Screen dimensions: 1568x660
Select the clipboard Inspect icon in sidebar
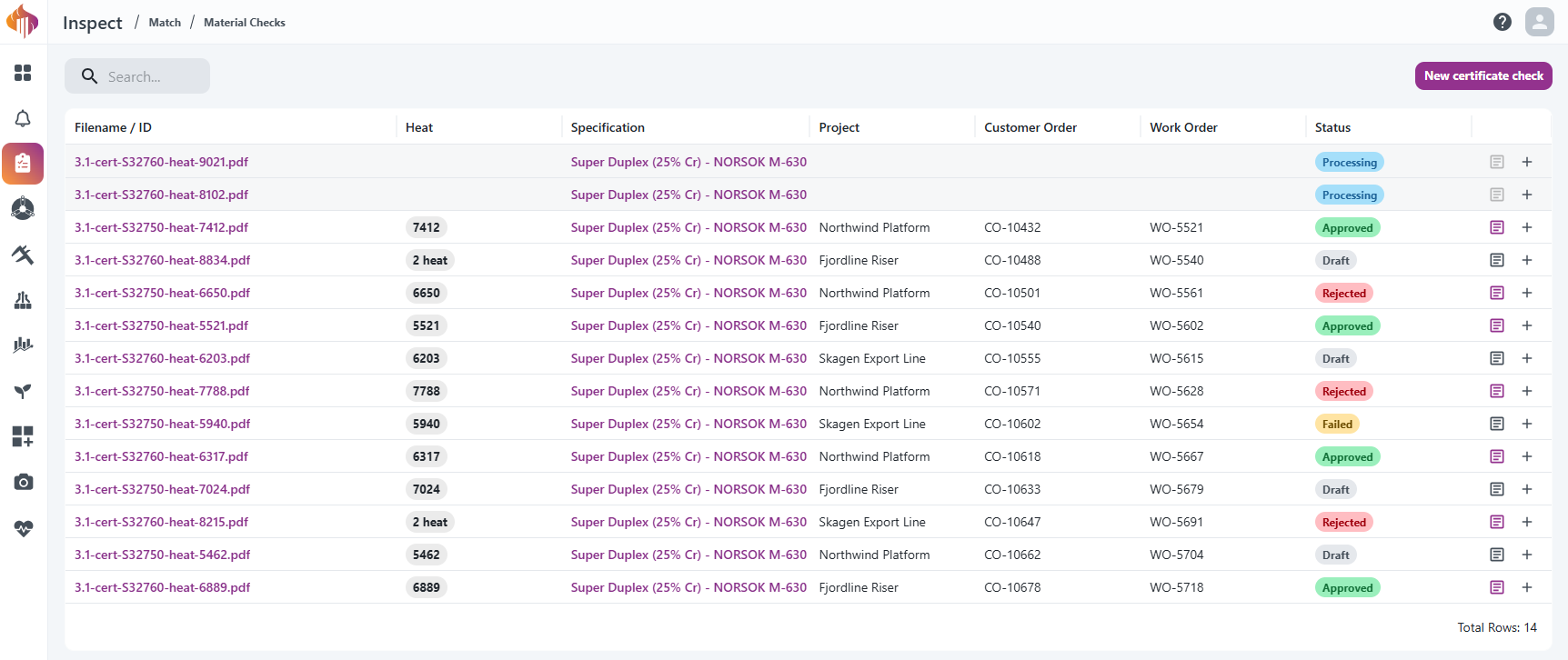(23, 164)
